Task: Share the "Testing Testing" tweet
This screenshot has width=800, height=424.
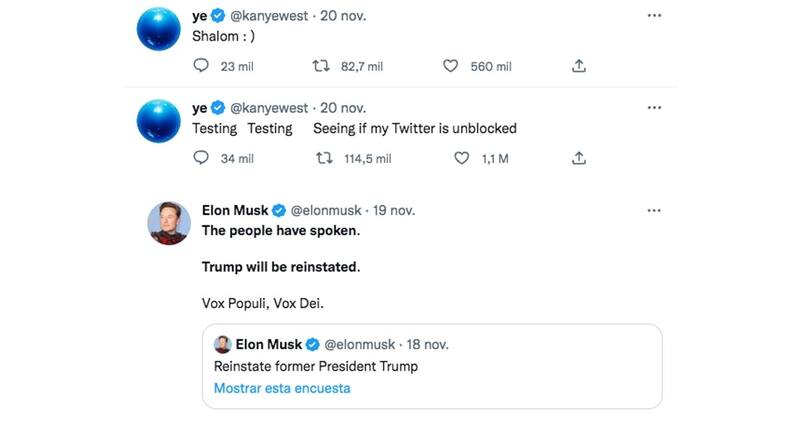Action: [x=578, y=158]
